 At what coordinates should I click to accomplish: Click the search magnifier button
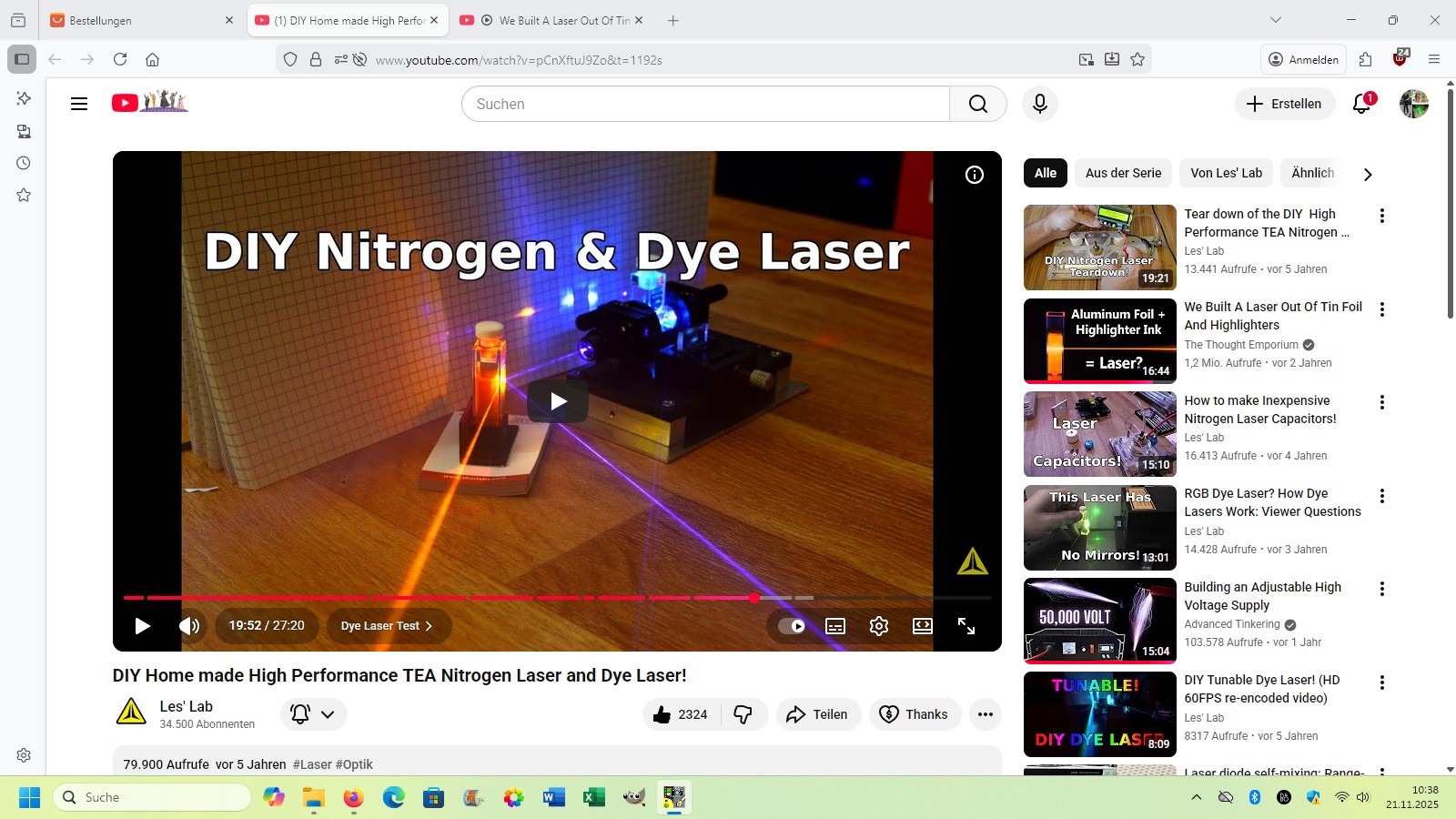[x=977, y=104]
